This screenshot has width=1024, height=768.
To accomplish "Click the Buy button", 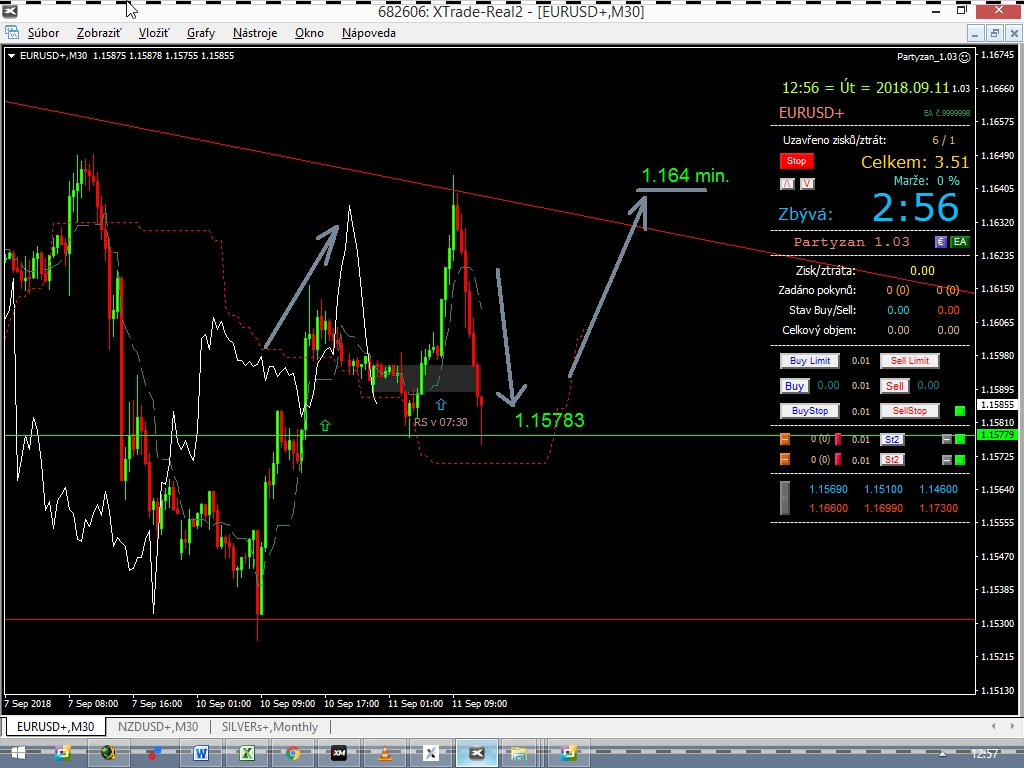I will 794,386.
